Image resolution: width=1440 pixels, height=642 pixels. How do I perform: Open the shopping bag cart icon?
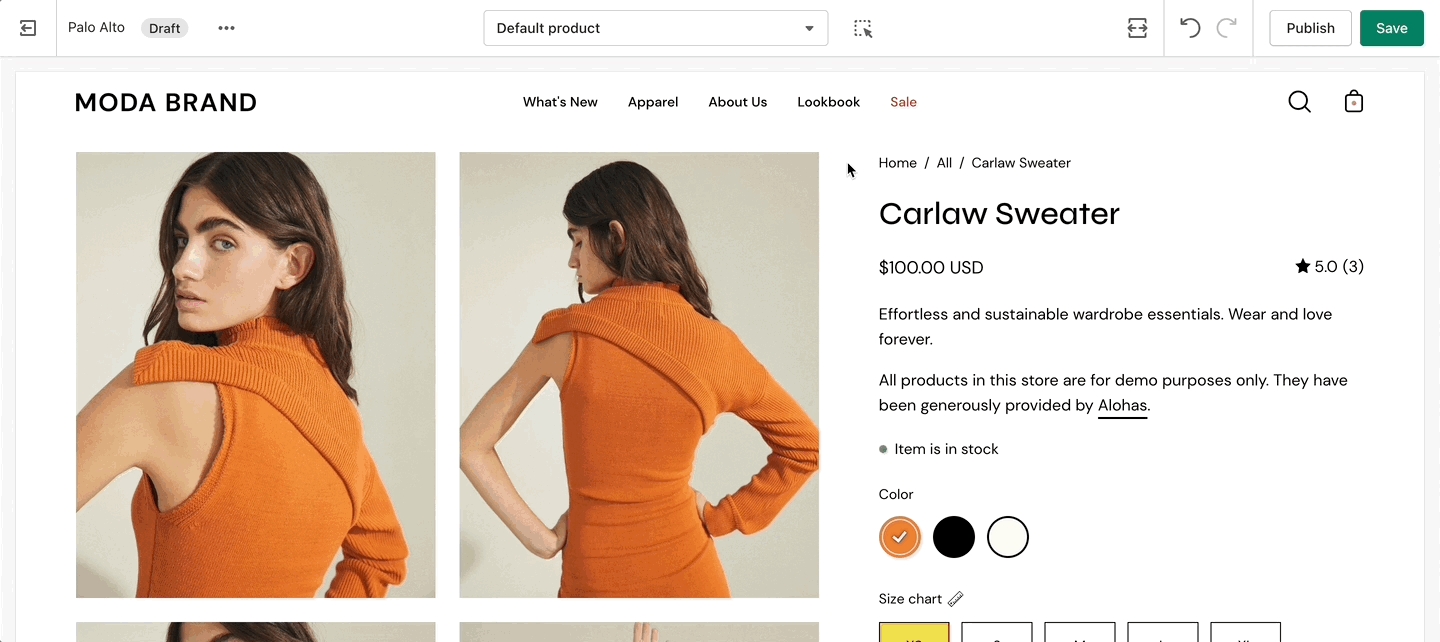tap(1354, 102)
